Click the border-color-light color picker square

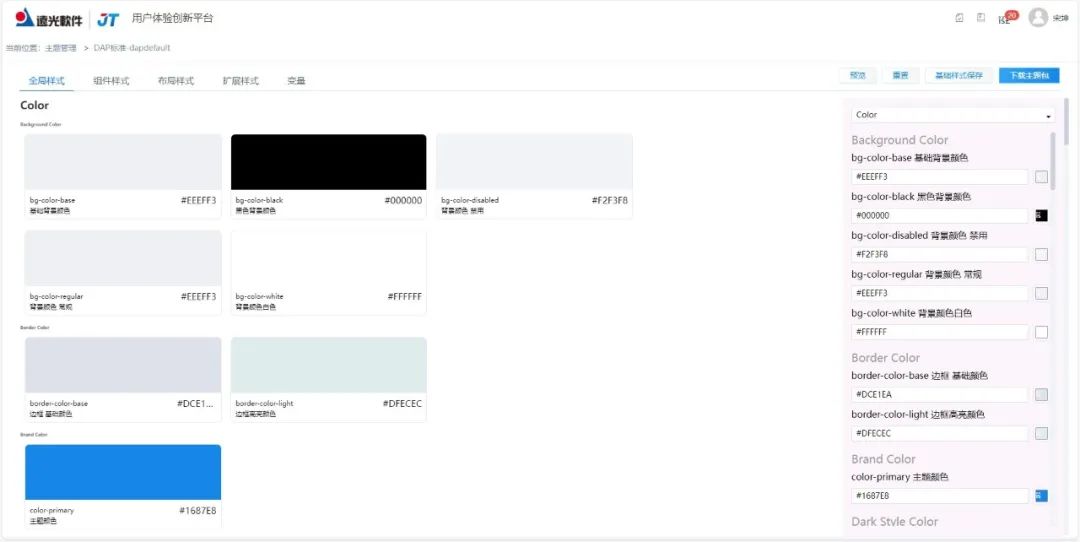(1041, 433)
